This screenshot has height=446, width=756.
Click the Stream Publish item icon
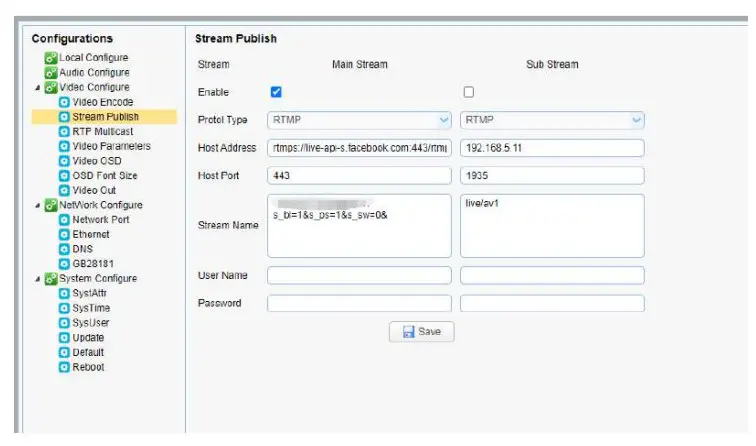[64, 117]
